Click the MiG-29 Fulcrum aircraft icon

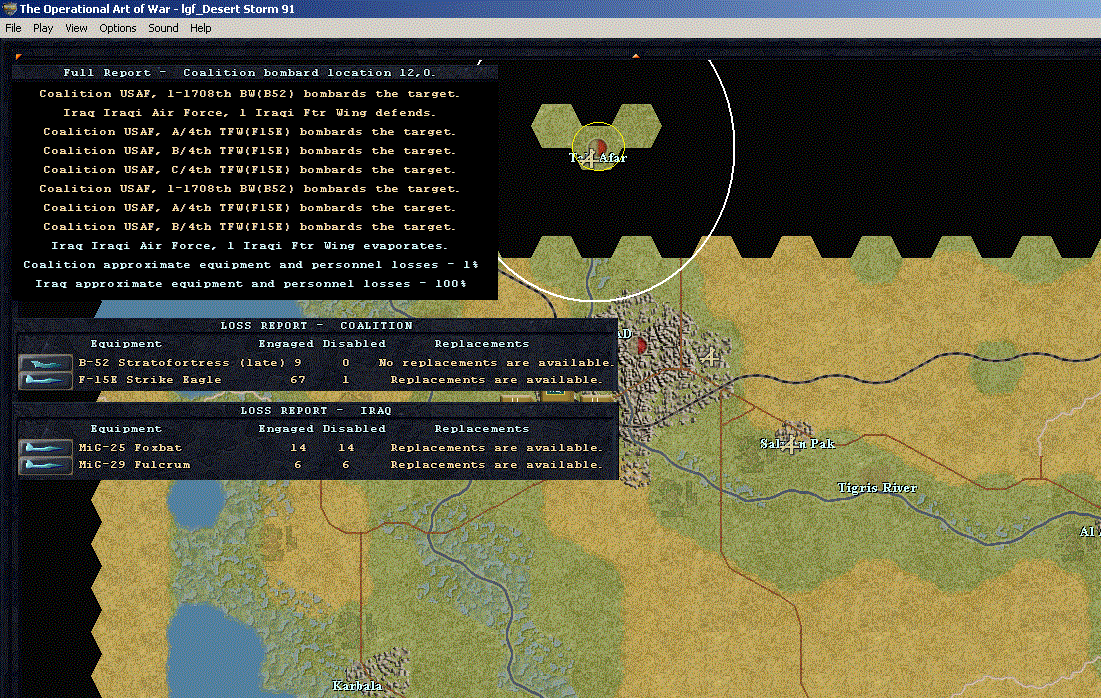click(46, 465)
